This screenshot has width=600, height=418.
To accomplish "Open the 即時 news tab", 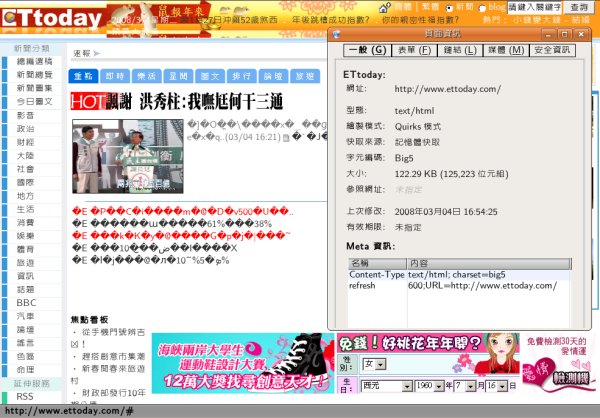I will 115,76.
